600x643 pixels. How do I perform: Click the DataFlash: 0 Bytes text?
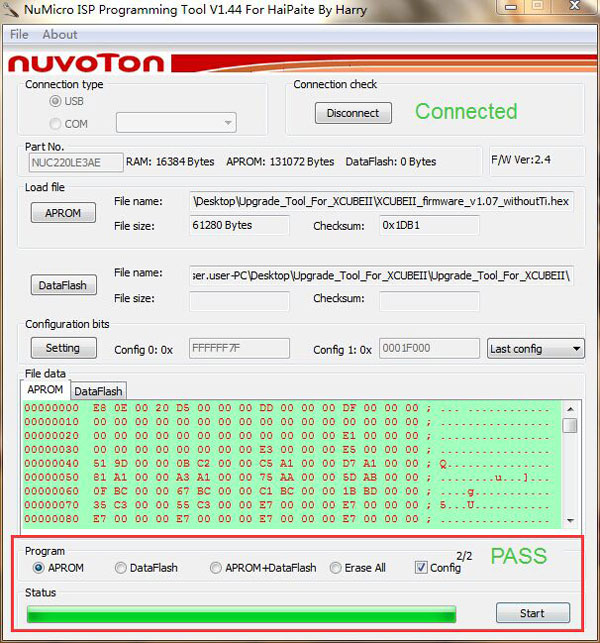391,162
